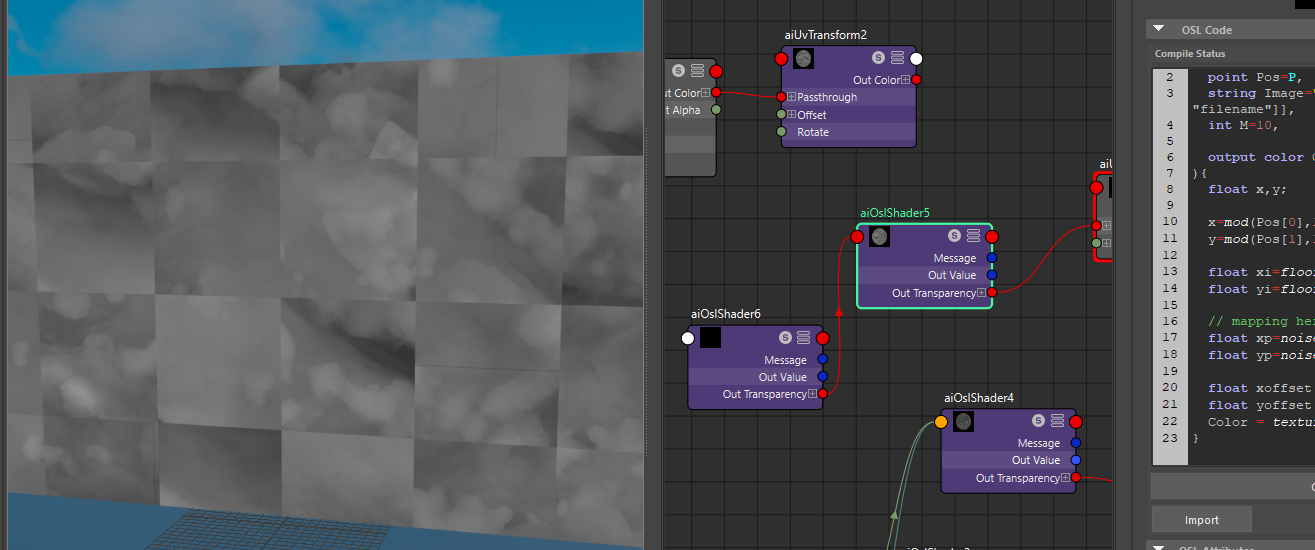
Task: Click the main output port of aiOslShader6
Action: [x=823, y=338]
